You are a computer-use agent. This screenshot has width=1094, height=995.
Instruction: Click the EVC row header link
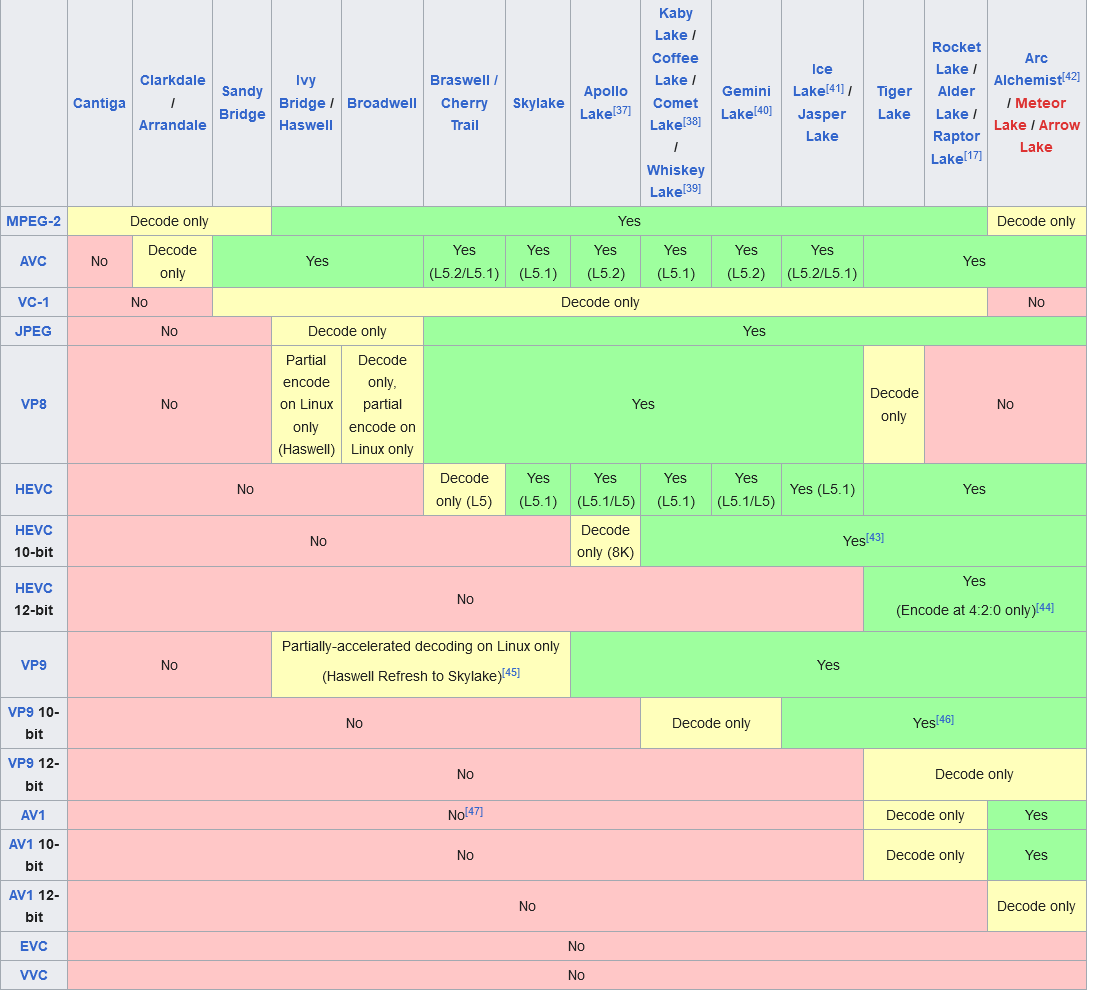click(x=33, y=947)
